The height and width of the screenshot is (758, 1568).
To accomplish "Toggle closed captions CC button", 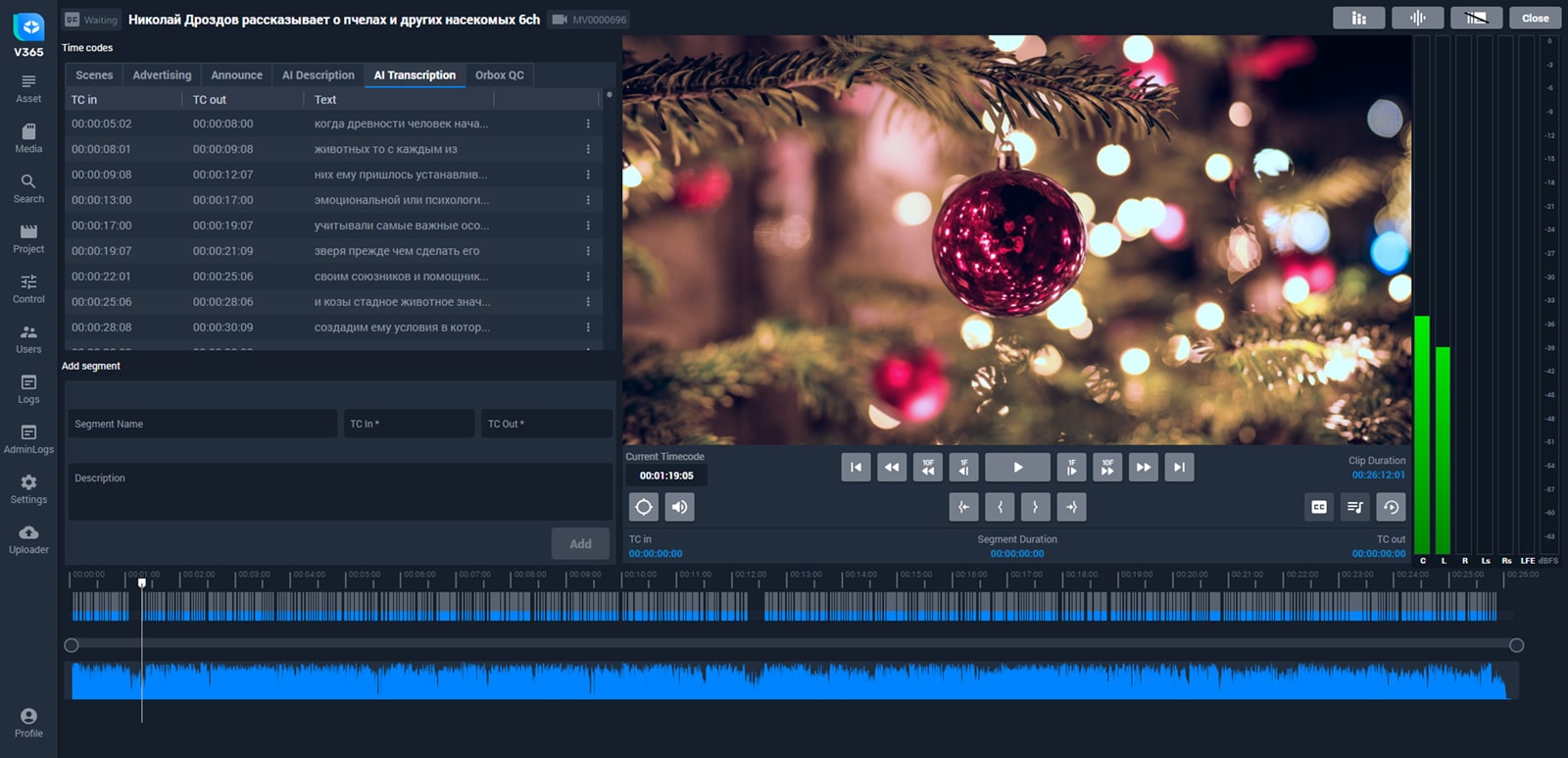I will (x=1319, y=507).
